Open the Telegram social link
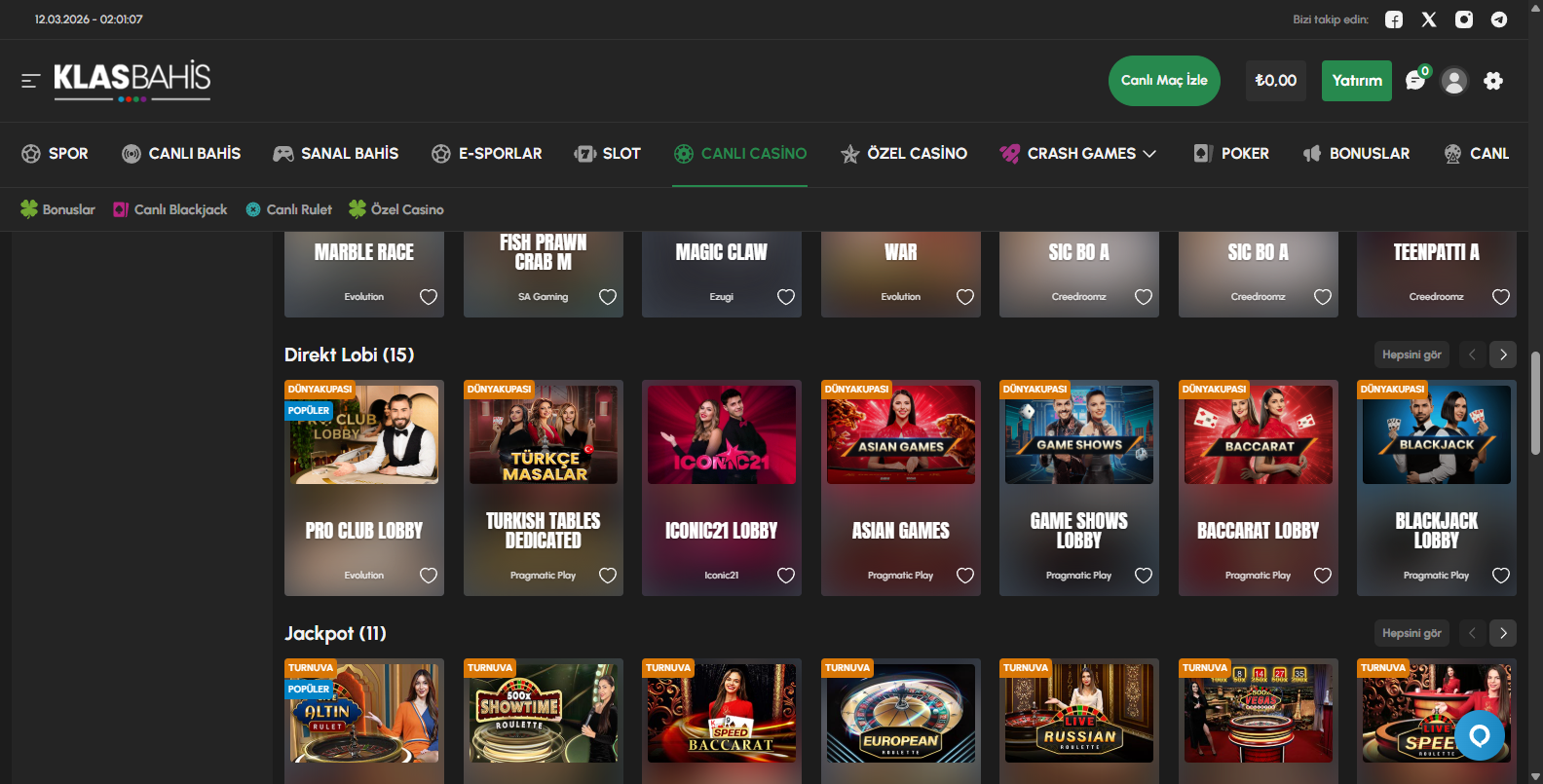The width and height of the screenshot is (1543, 784). 1499,19
